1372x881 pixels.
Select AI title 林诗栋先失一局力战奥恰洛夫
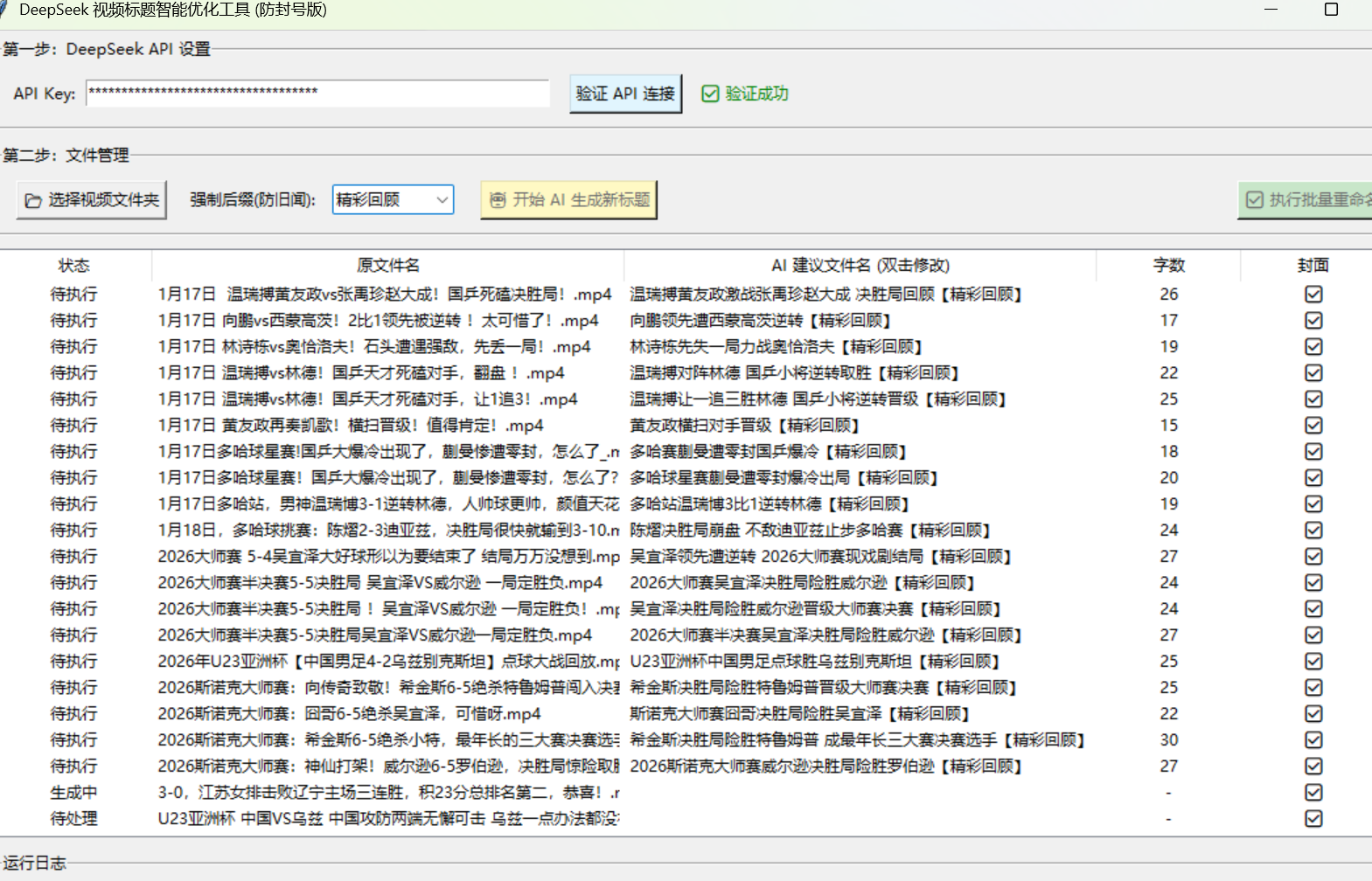coord(777,347)
